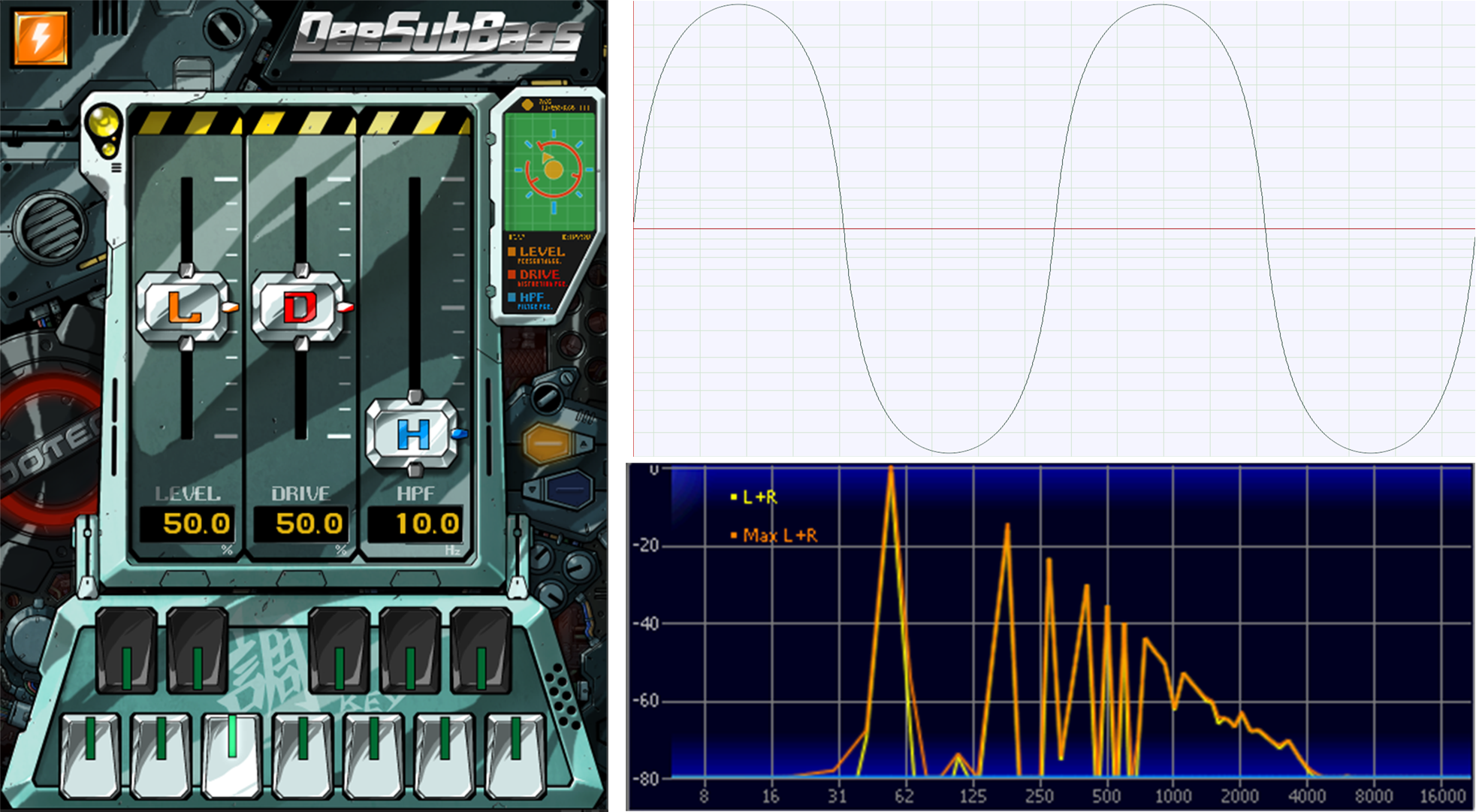Select the F white key on keyboard
Image resolution: width=1476 pixels, height=812 pixels.
pyautogui.click(x=303, y=755)
